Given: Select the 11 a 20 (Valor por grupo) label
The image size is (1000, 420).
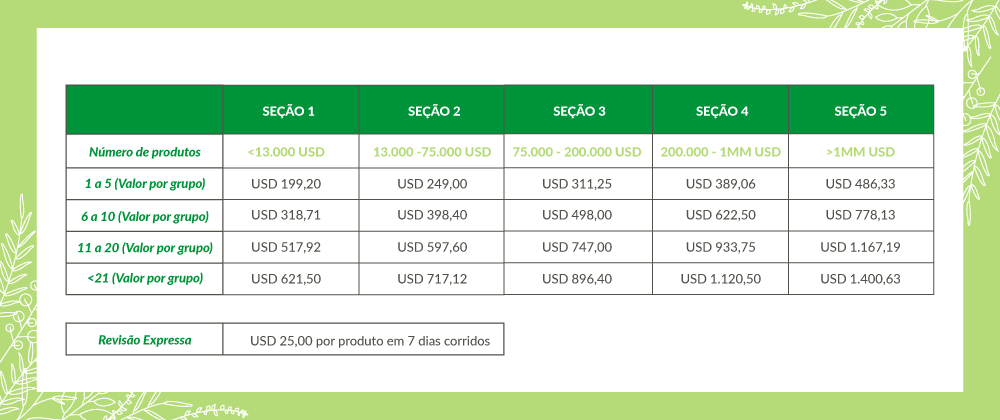Looking at the screenshot, I should pyautogui.click(x=145, y=247).
